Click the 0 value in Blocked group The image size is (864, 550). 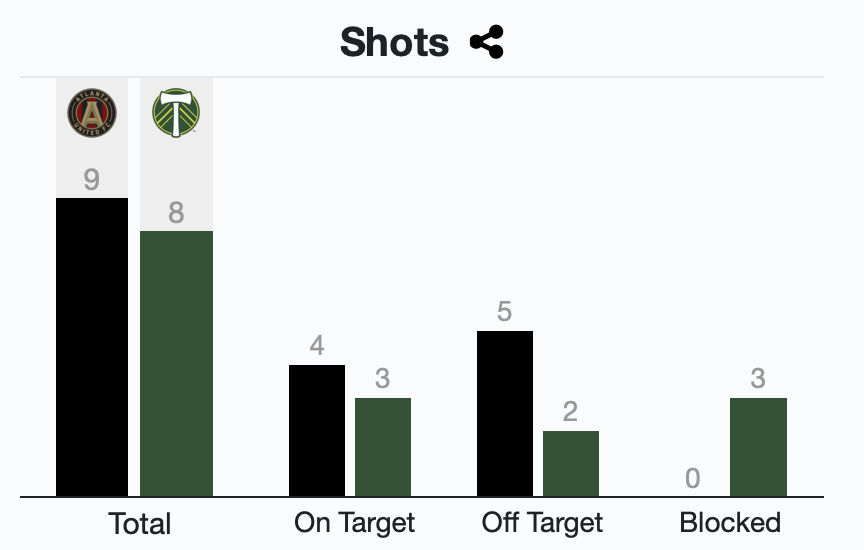pos(693,479)
